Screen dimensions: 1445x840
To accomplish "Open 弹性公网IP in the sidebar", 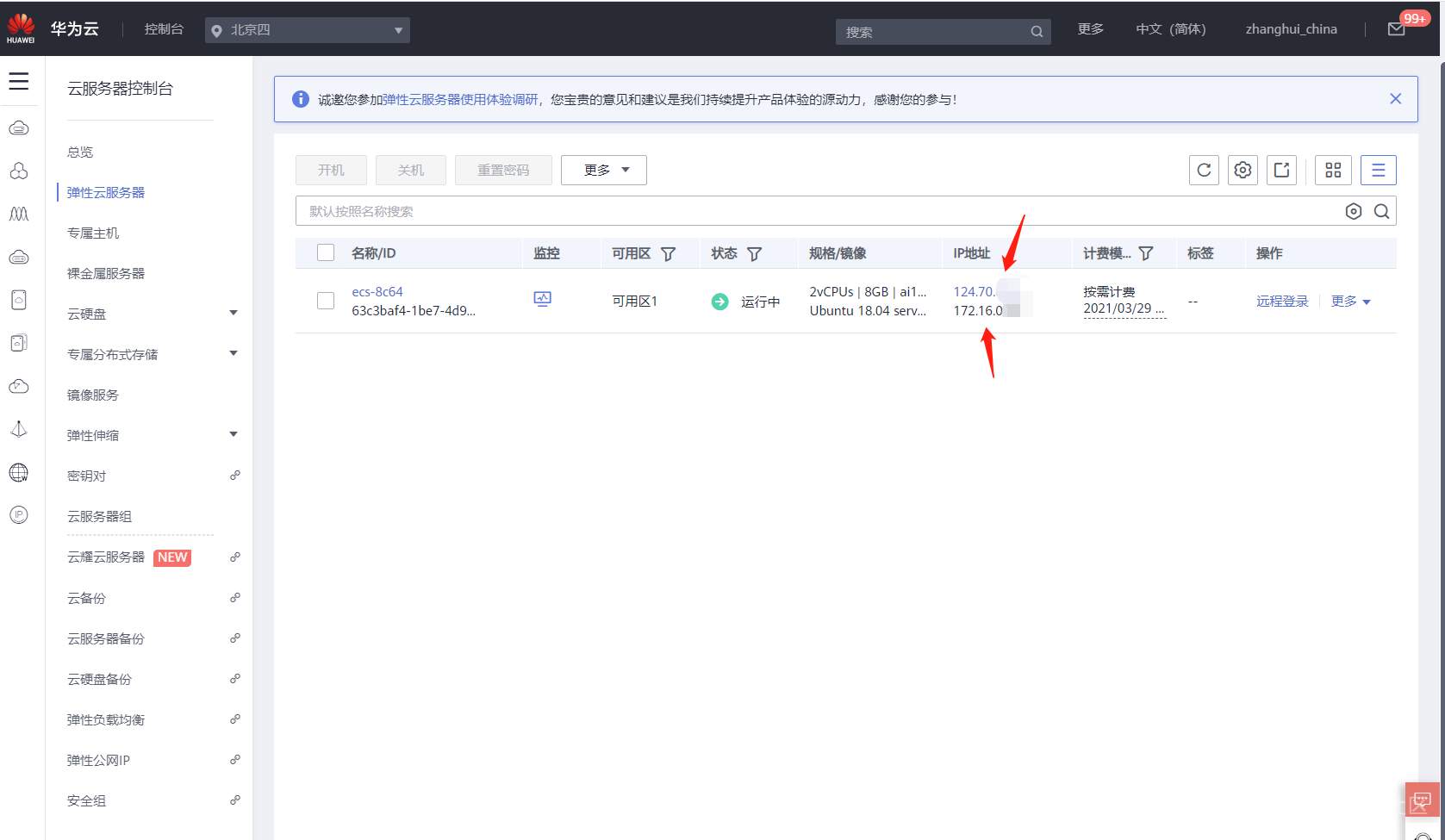I will 98,760.
